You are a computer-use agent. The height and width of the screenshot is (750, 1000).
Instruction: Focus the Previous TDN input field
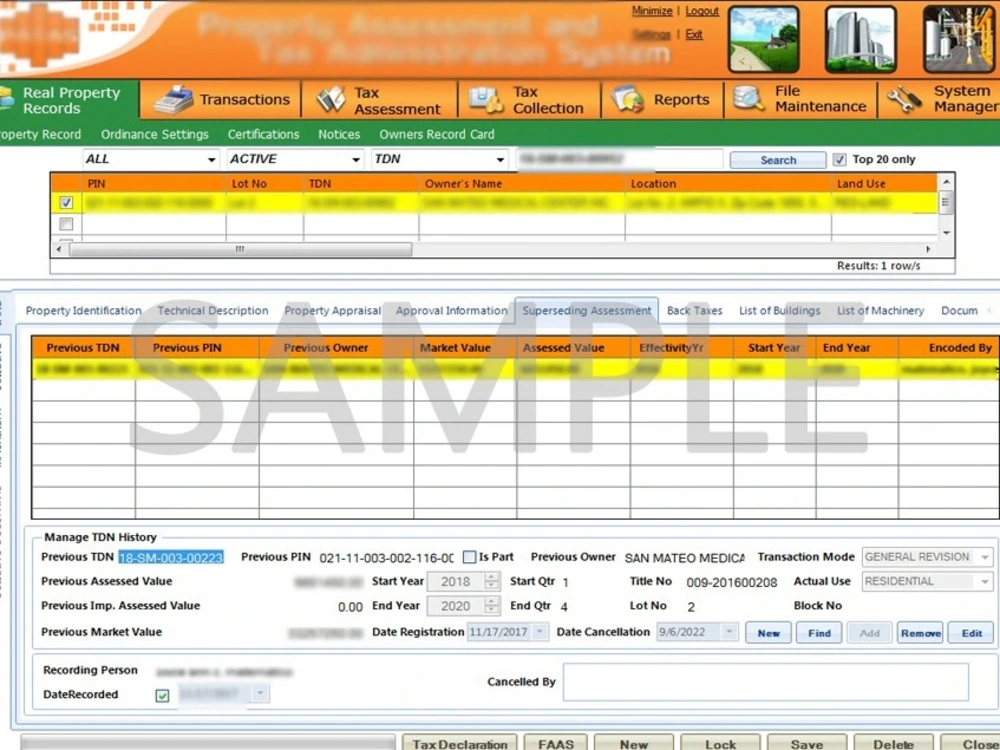point(171,557)
